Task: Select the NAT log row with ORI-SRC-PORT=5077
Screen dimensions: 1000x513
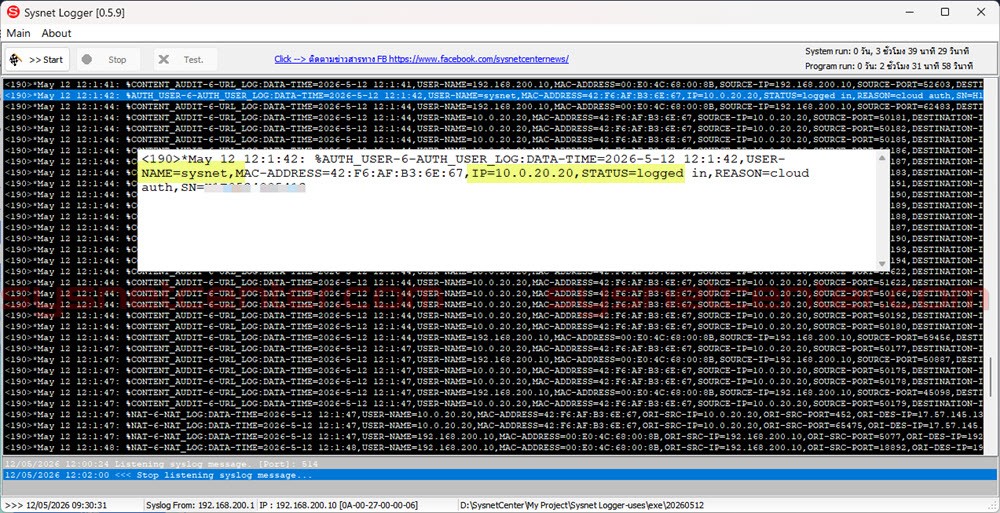Action: click(x=493, y=436)
